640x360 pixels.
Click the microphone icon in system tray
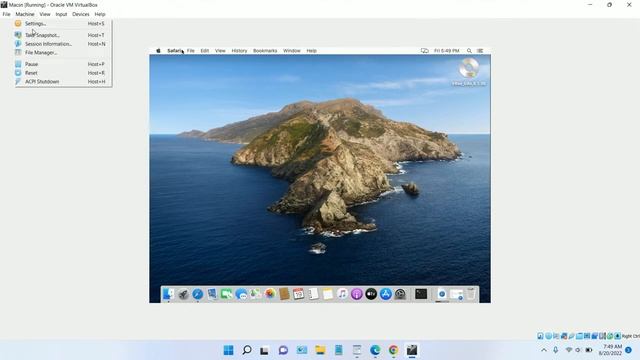556,350
